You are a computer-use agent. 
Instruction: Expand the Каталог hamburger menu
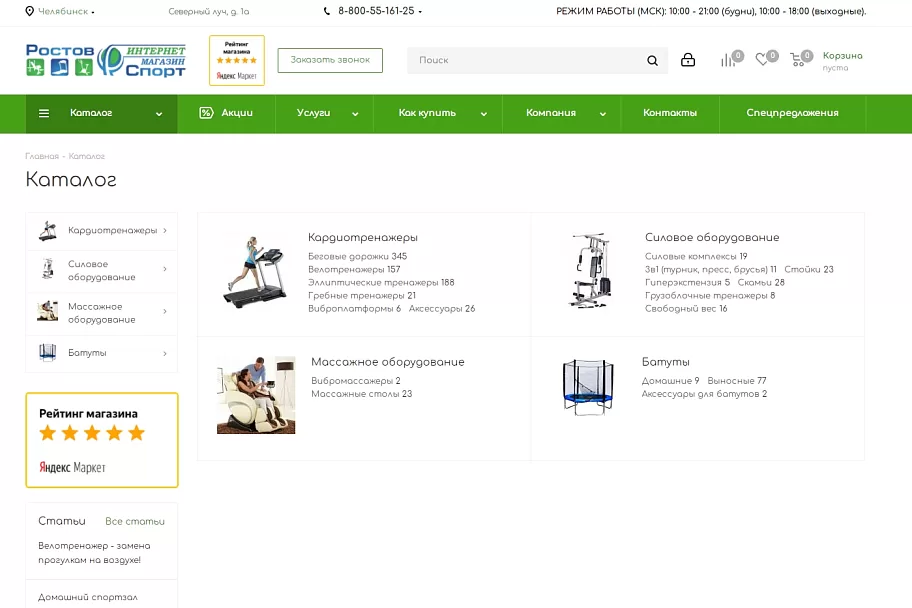(x=101, y=113)
